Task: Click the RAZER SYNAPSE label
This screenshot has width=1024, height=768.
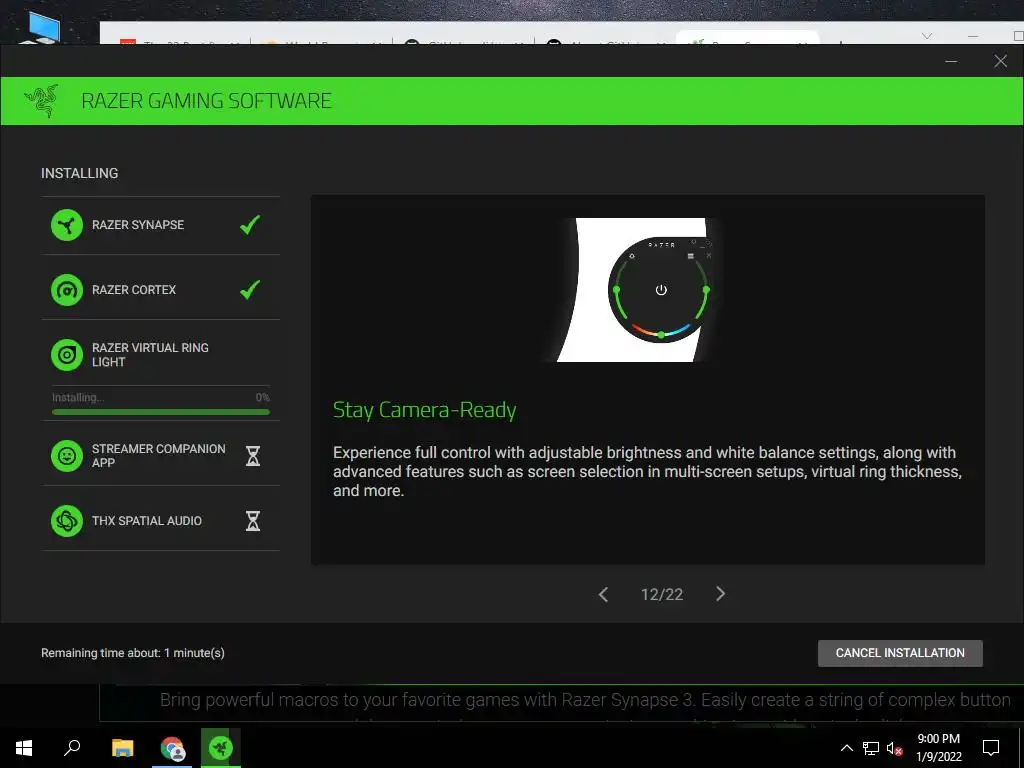Action: (x=138, y=225)
